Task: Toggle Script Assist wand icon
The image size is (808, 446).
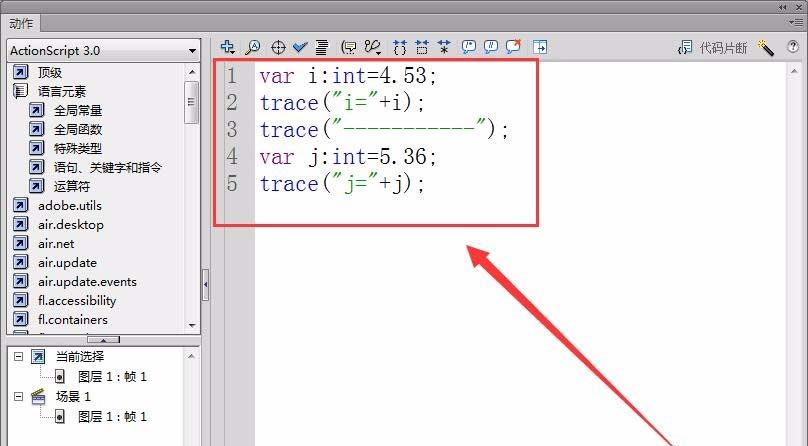Action: coord(766,48)
